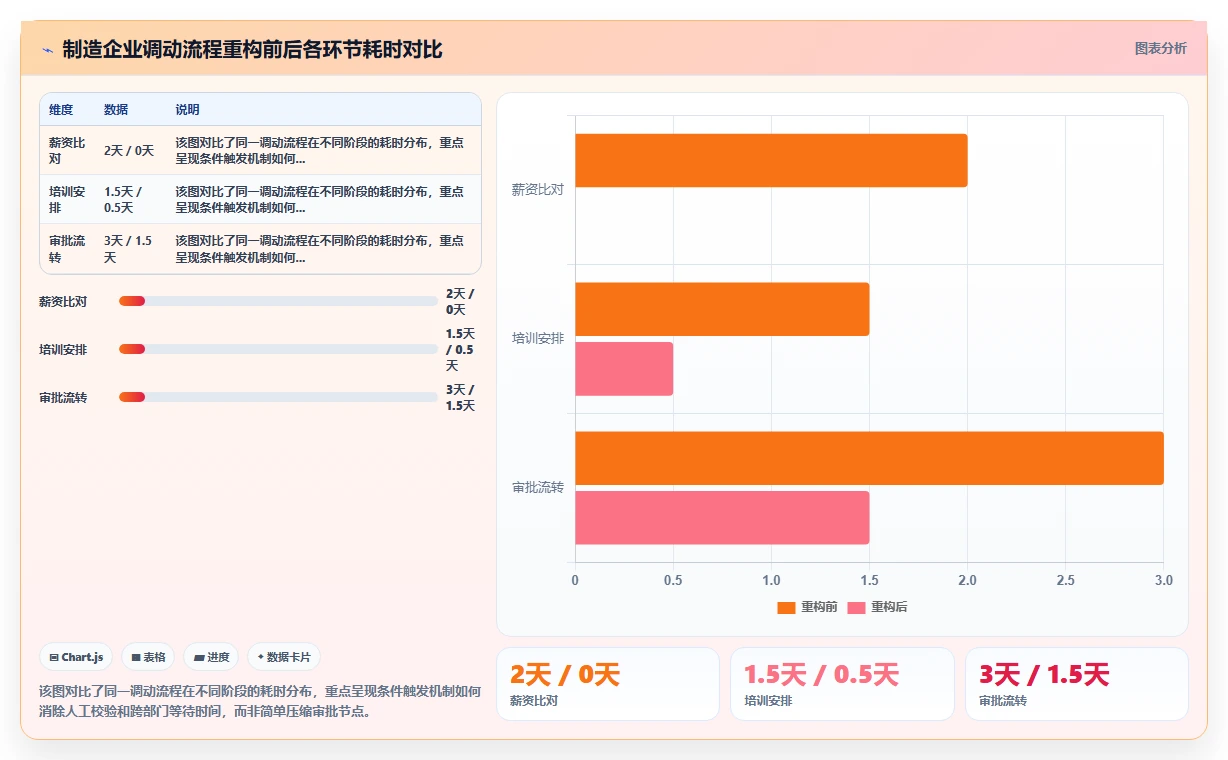Click table cell 3天 / 1.5天
The image size is (1228, 760).
point(128,248)
